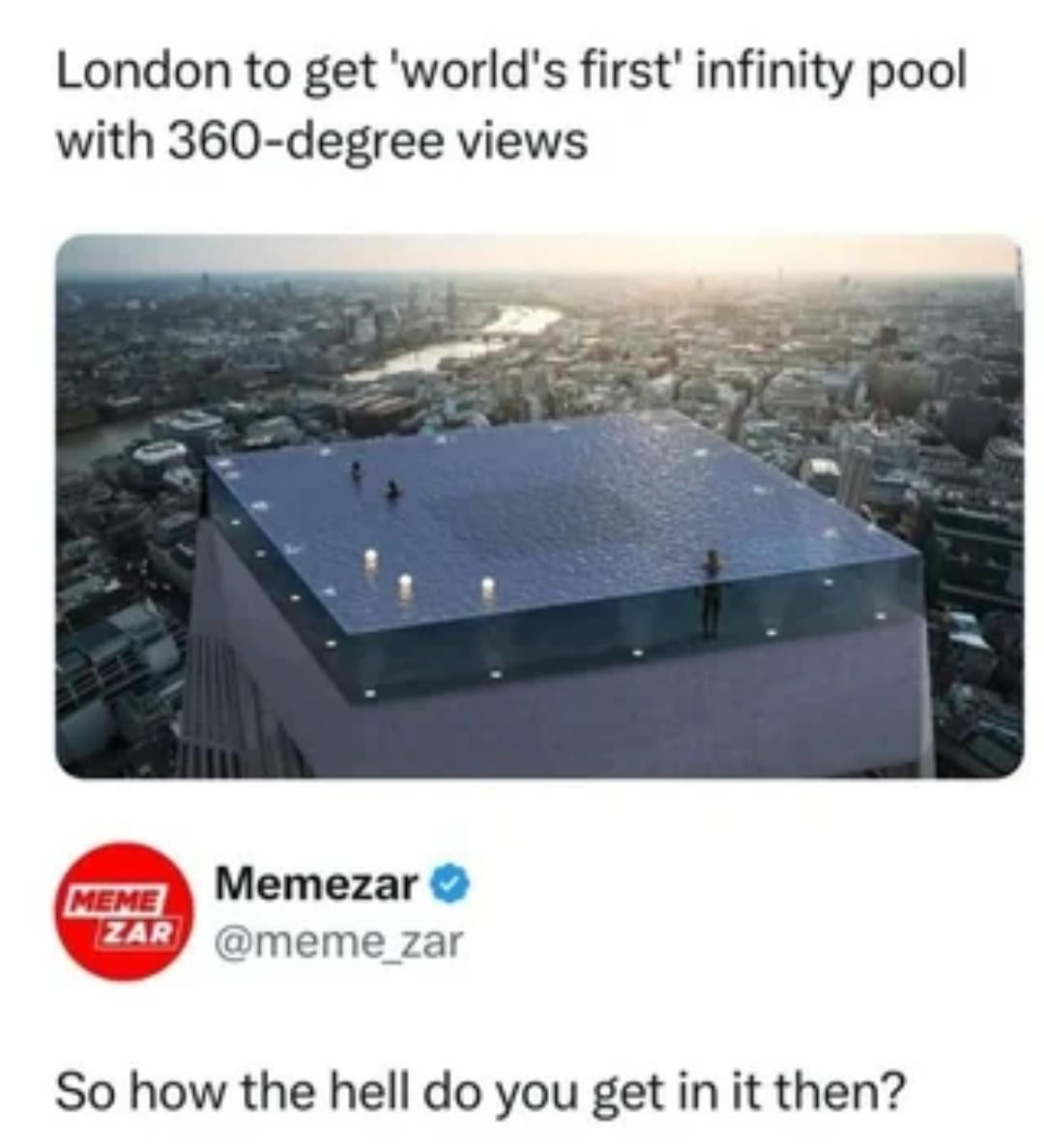This screenshot has height=1148, width=1044.
Task: Open the @meme_zar handle link
Action: pyautogui.click(x=338, y=942)
